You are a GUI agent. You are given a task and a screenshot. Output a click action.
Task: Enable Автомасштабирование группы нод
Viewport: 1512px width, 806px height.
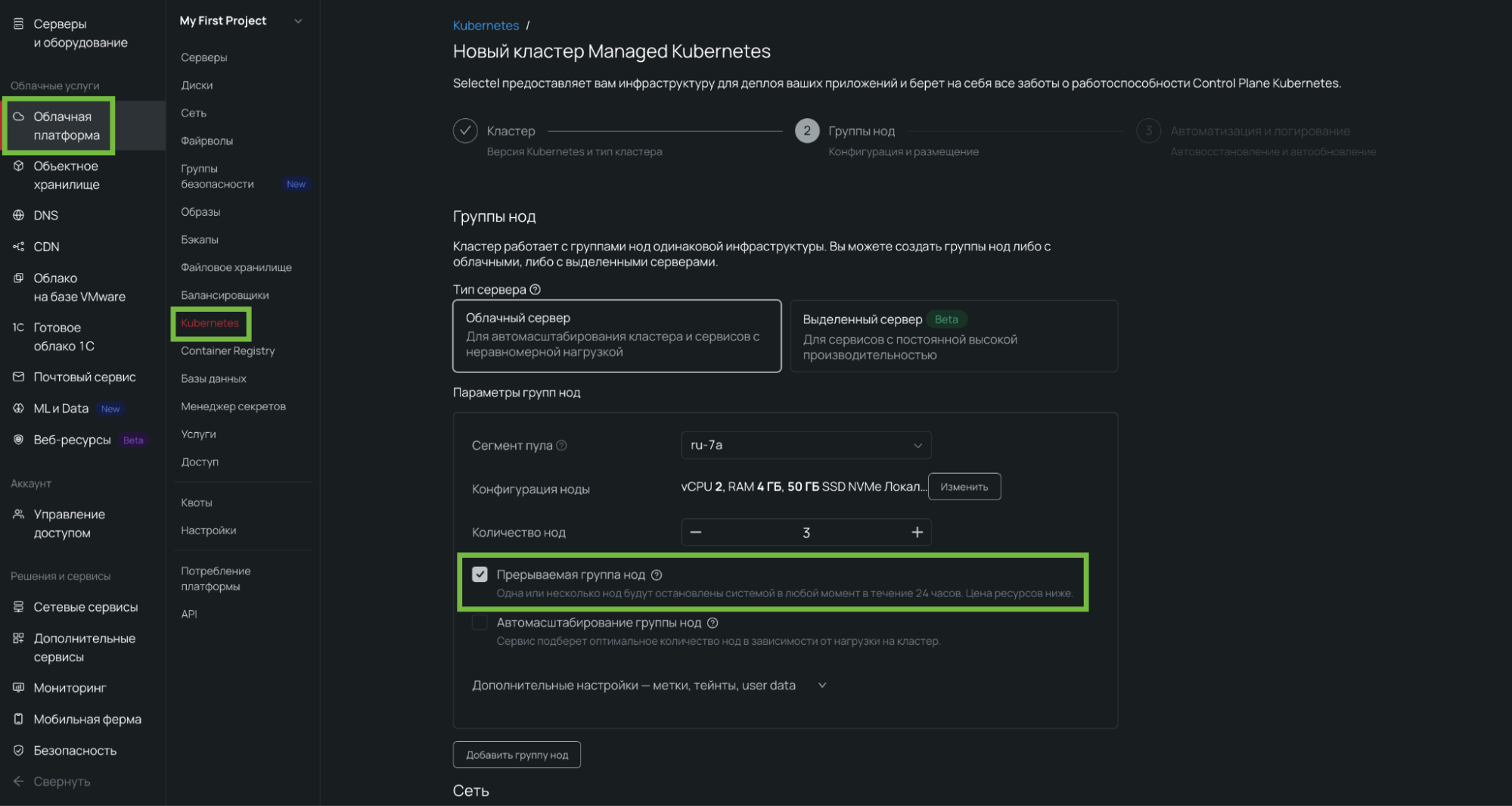coord(480,622)
